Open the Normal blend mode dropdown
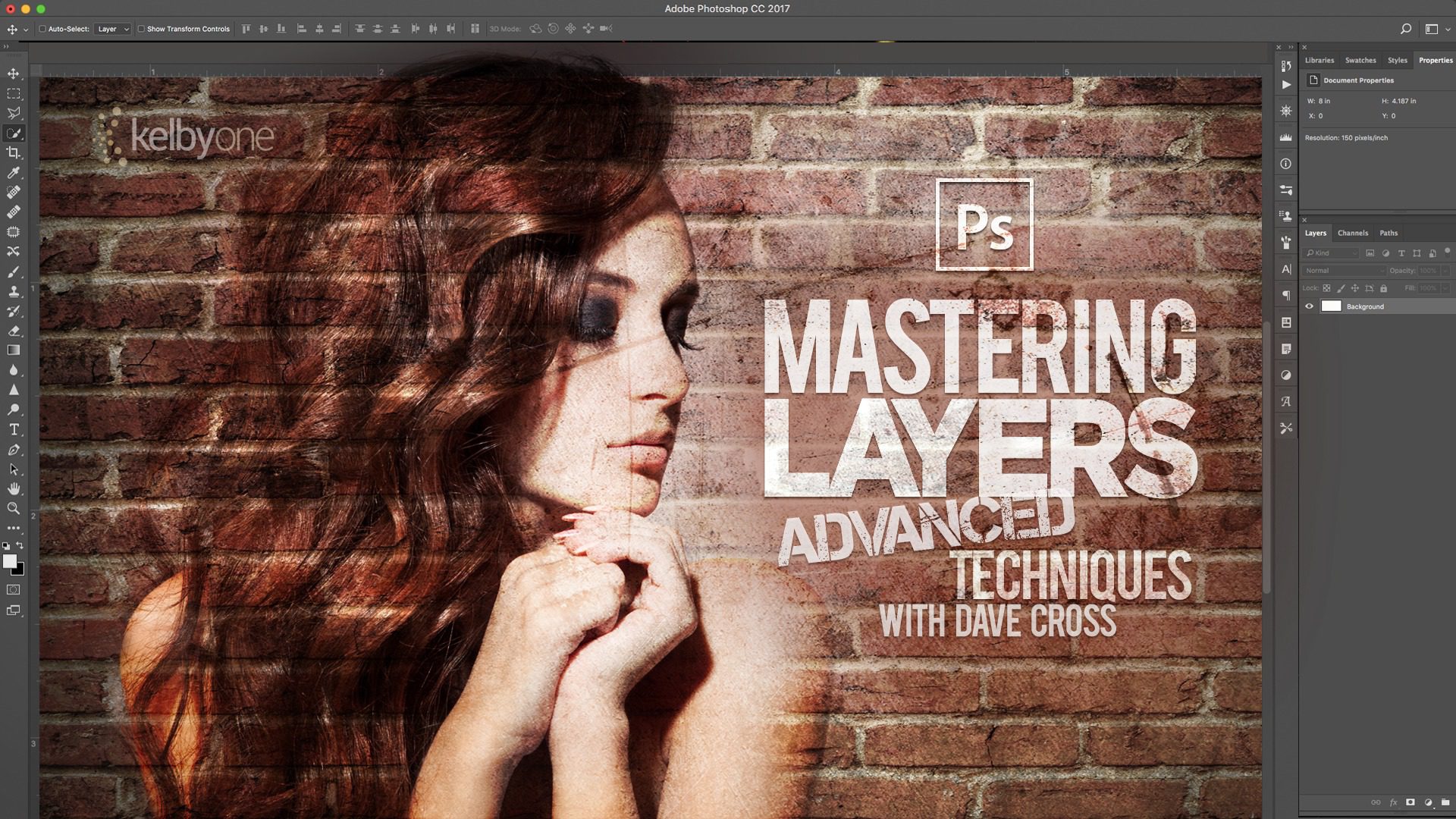The height and width of the screenshot is (819, 1456). [1344, 271]
